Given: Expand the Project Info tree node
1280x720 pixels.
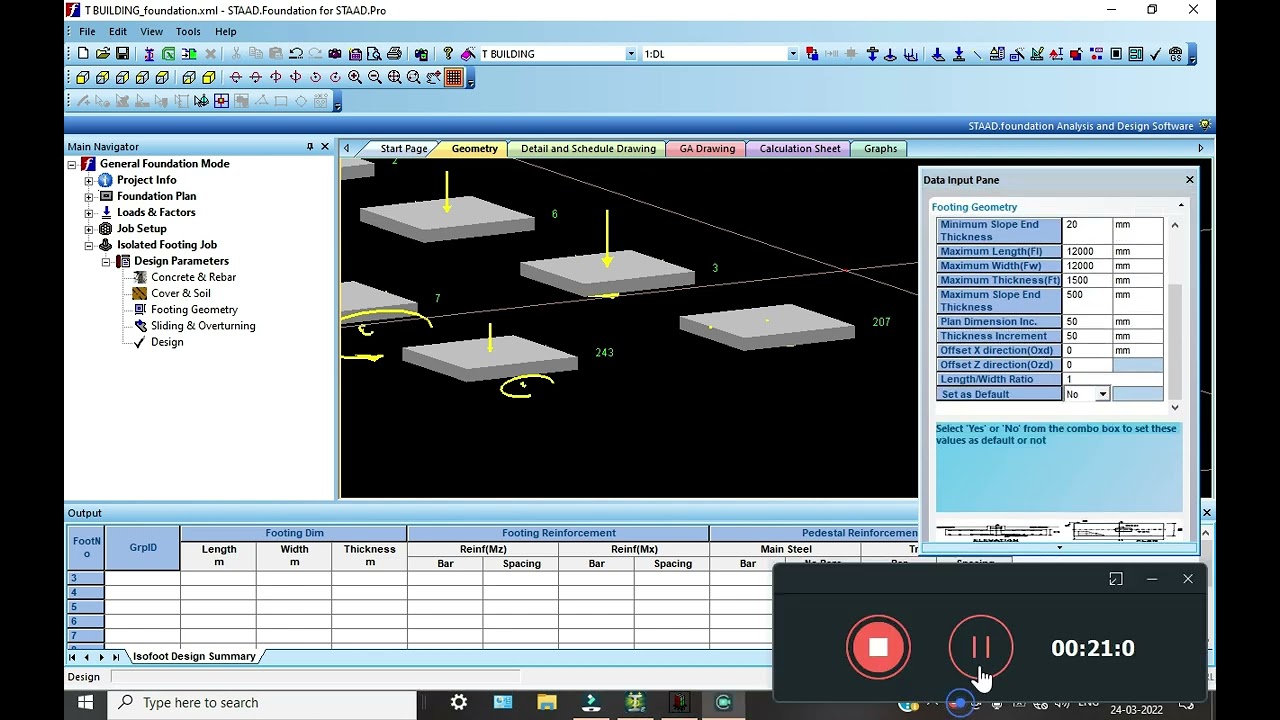Looking at the screenshot, I should [x=89, y=180].
